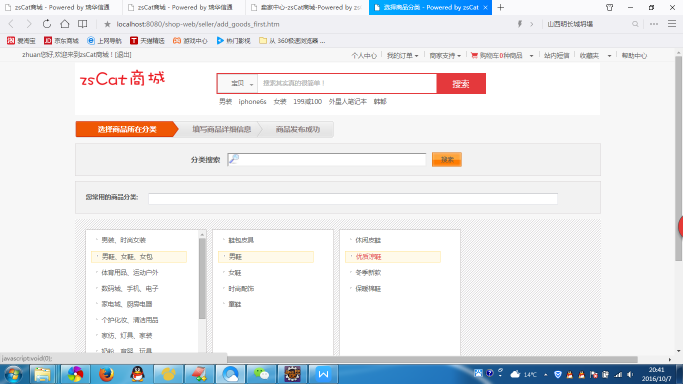
Task: Click the 199减100 hot search link
Action: pyautogui.click(x=308, y=101)
